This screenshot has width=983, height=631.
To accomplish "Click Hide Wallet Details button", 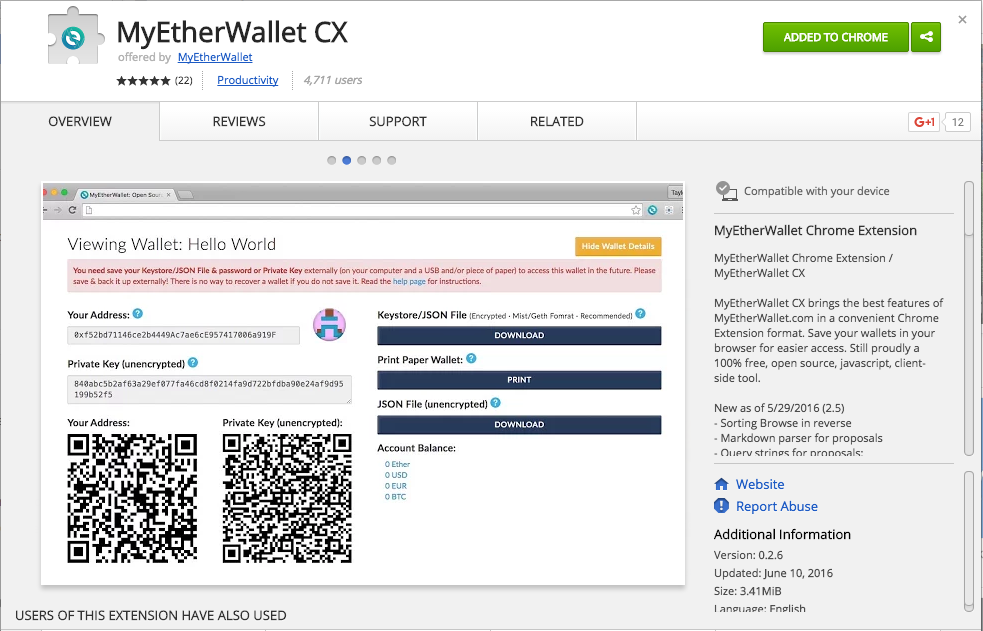I will coord(618,246).
